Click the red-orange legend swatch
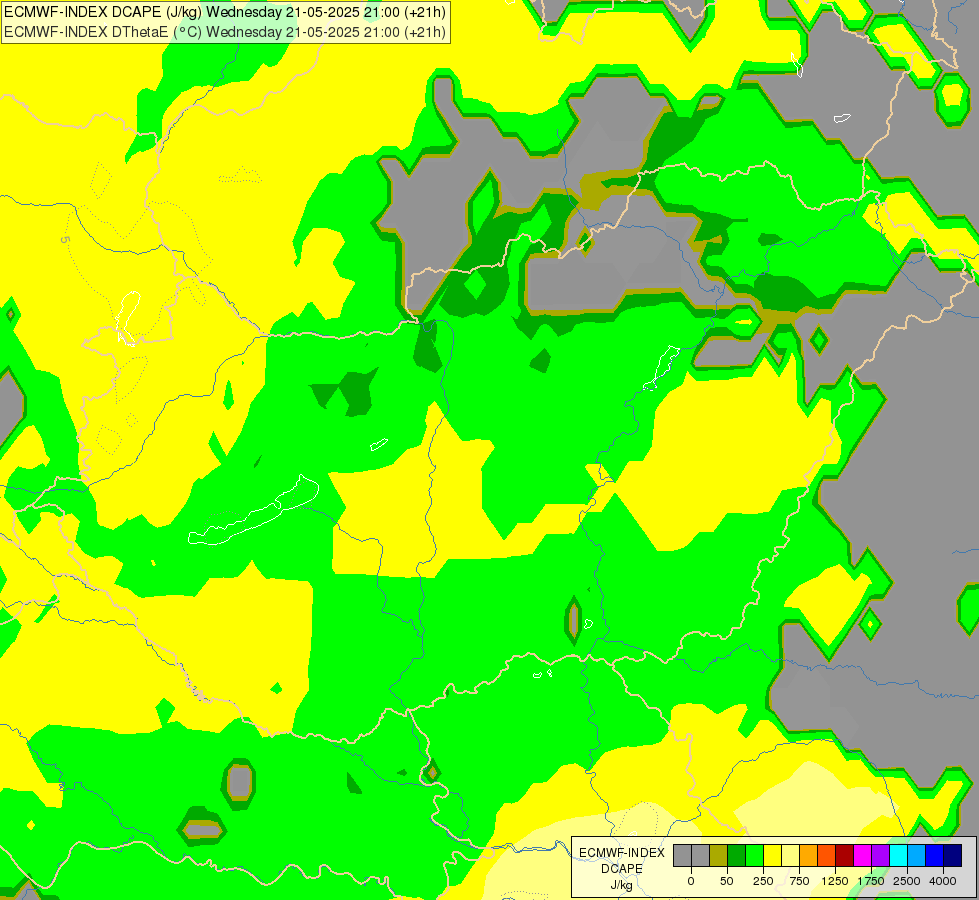Screen dimensions: 979x900 827,856
